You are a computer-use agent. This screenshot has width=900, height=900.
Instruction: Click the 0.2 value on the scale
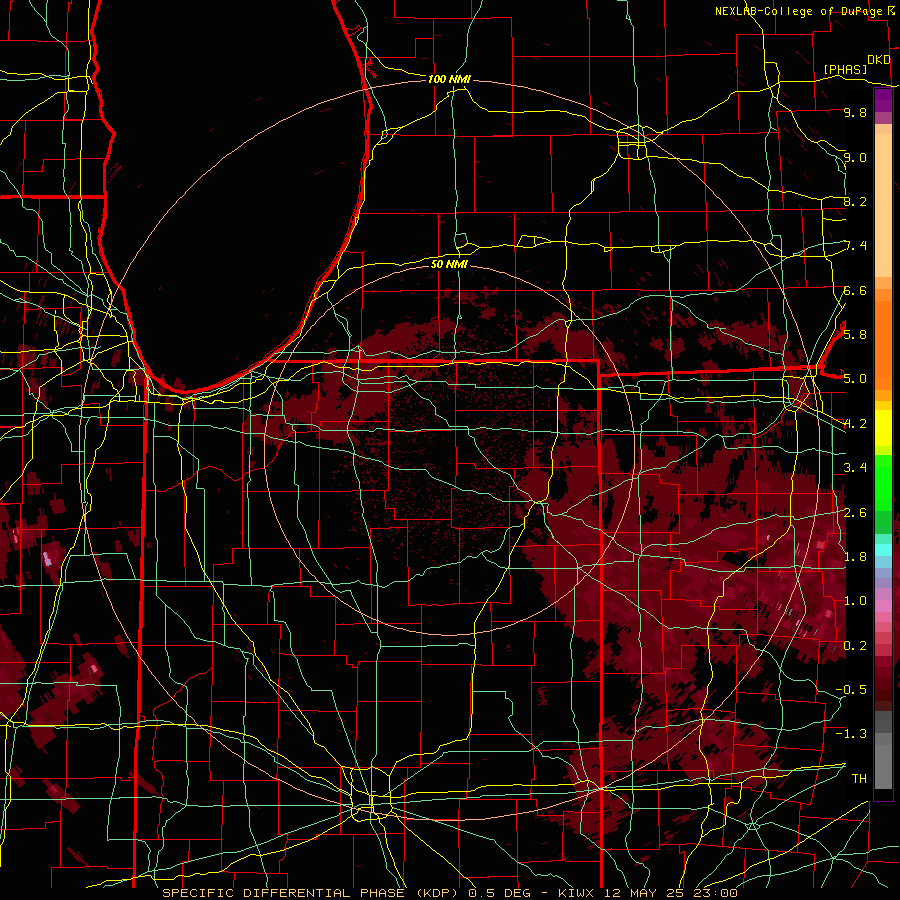point(855,646)
